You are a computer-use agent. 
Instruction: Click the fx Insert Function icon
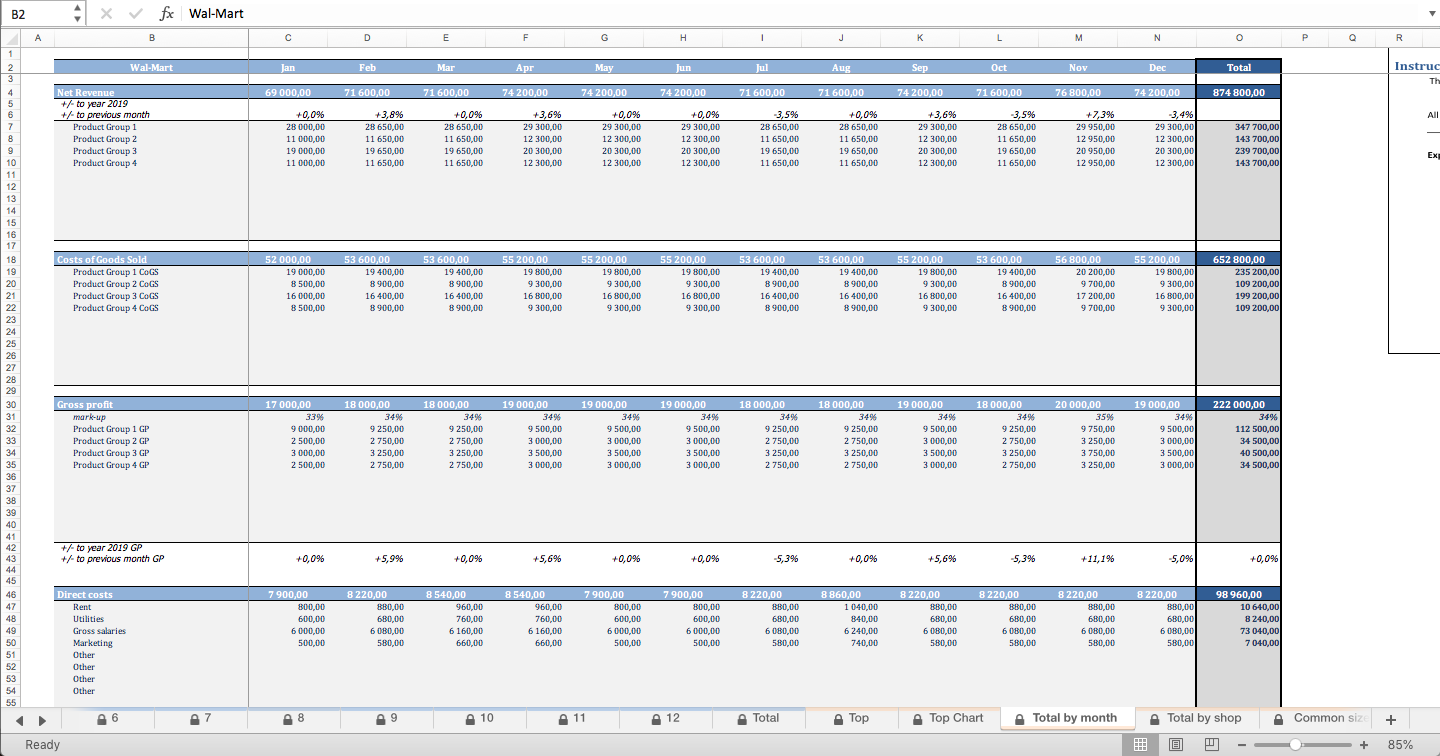167,13
